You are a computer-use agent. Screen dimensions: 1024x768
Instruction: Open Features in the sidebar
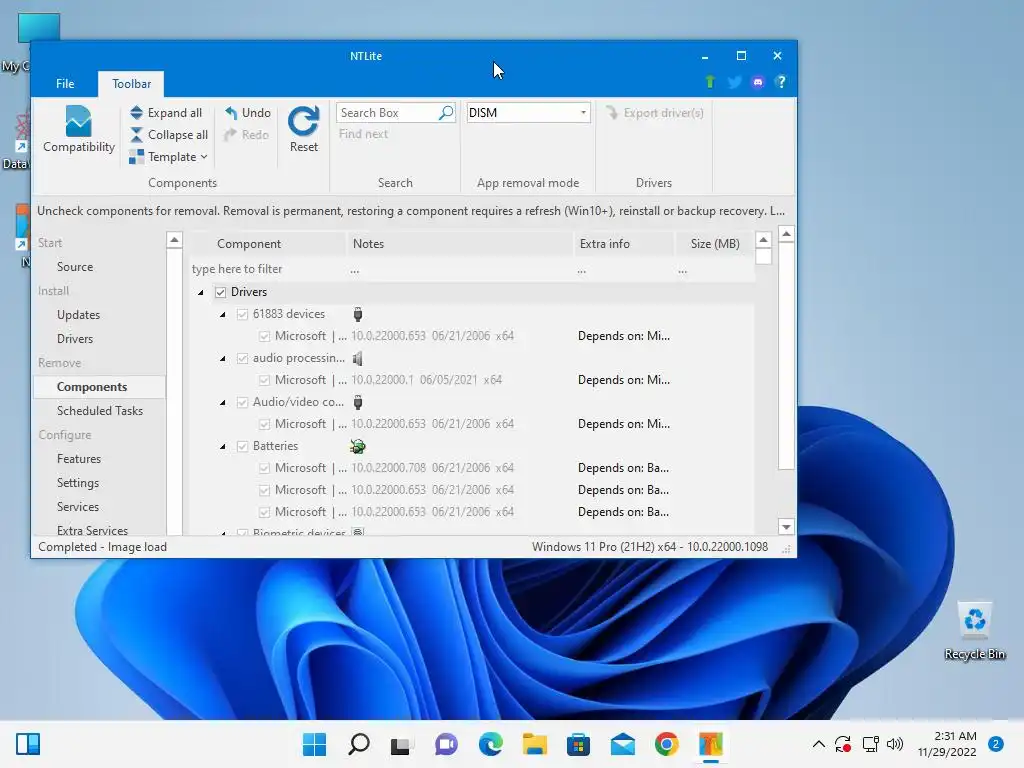pyautogui.click(x=79, y=458)
